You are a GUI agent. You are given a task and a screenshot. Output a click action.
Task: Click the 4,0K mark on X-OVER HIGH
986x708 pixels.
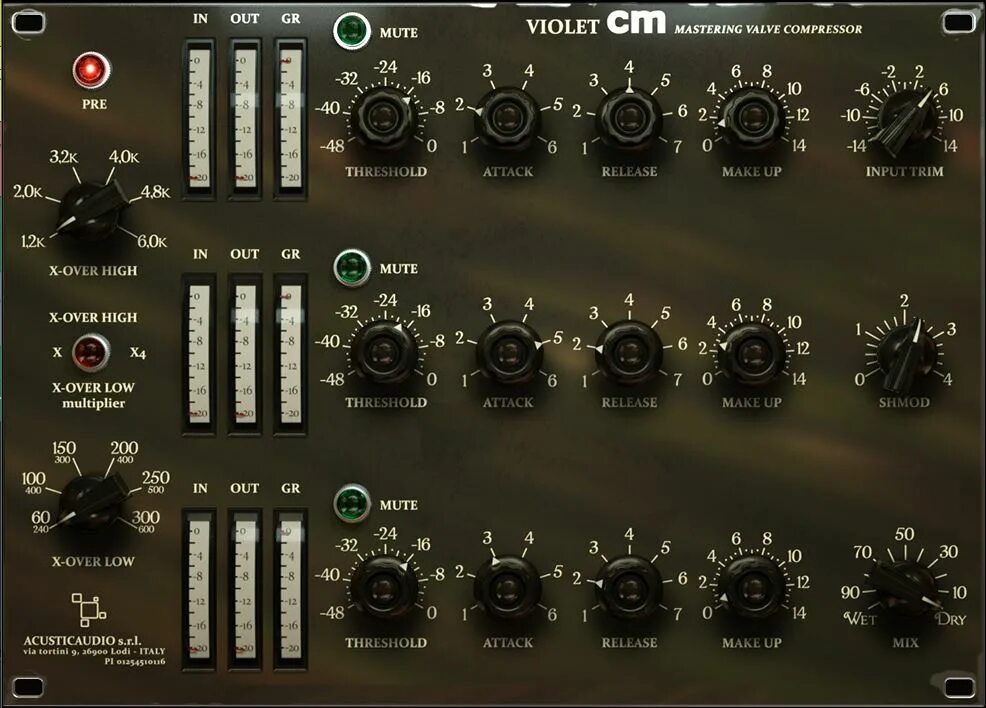(124, 157)
